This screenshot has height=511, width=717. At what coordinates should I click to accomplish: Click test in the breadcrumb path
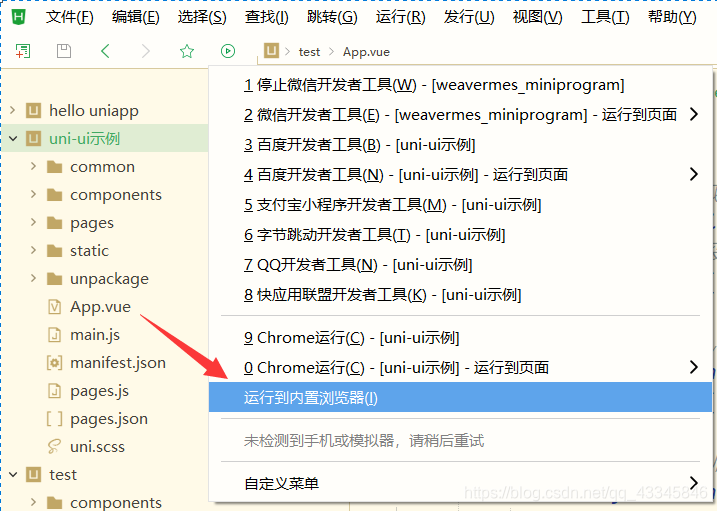click(x=309, y=52)
